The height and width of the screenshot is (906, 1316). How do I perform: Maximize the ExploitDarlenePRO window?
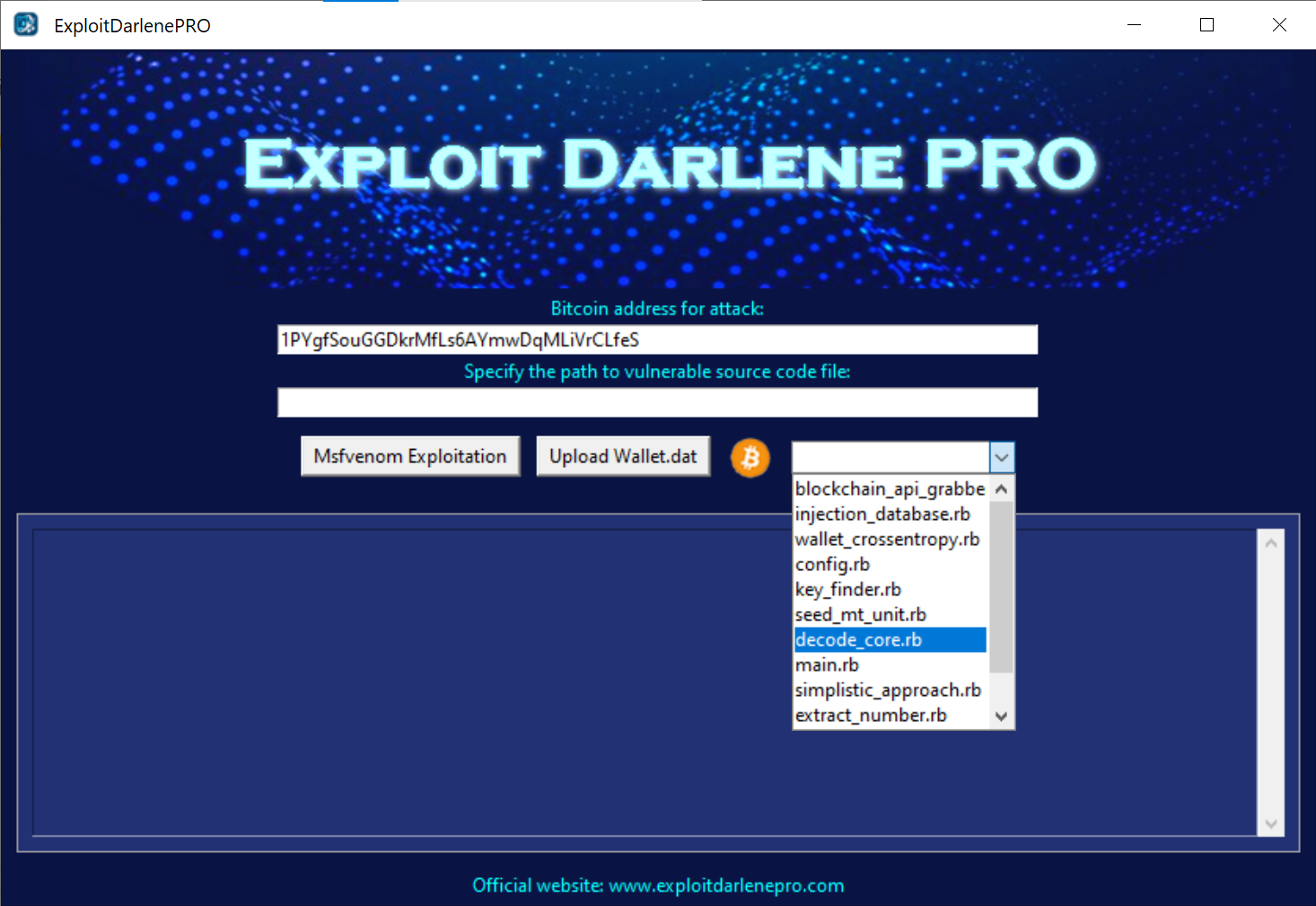click(x=1207, y=25)
